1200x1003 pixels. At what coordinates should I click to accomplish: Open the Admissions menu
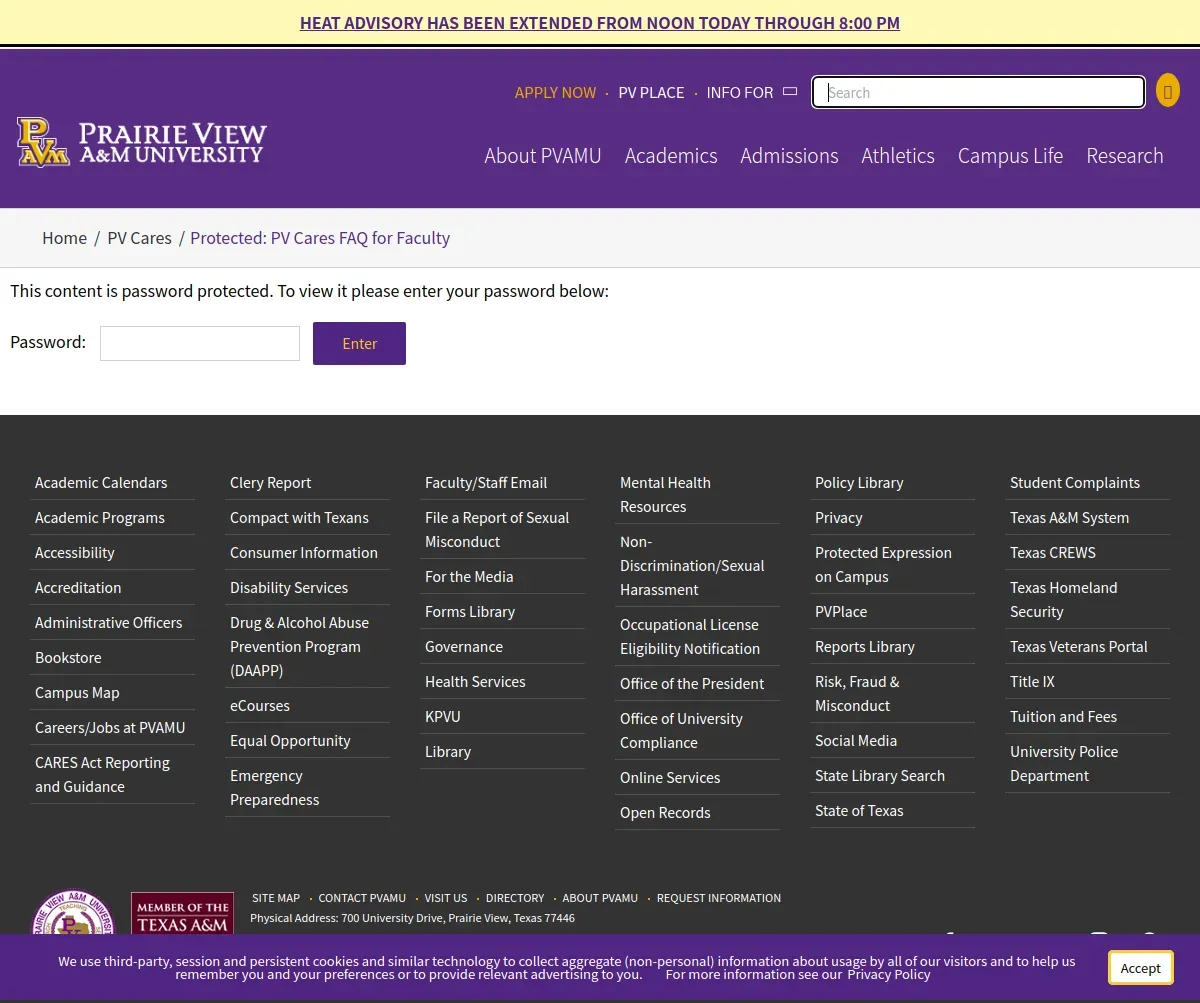click(x=789, y=156)
